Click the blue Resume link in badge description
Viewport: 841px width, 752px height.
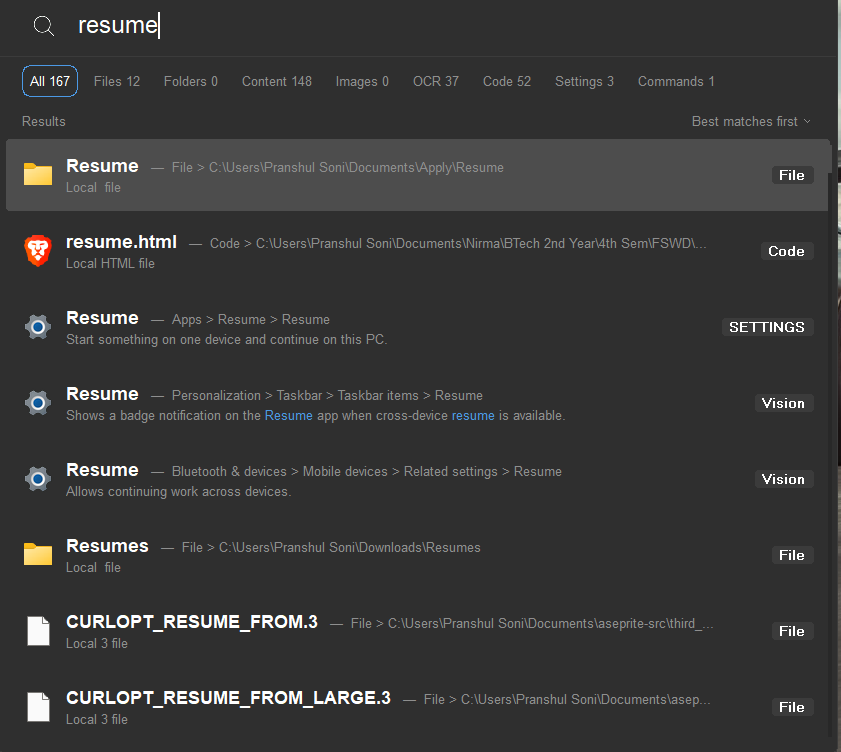click(x=289, y=416)
